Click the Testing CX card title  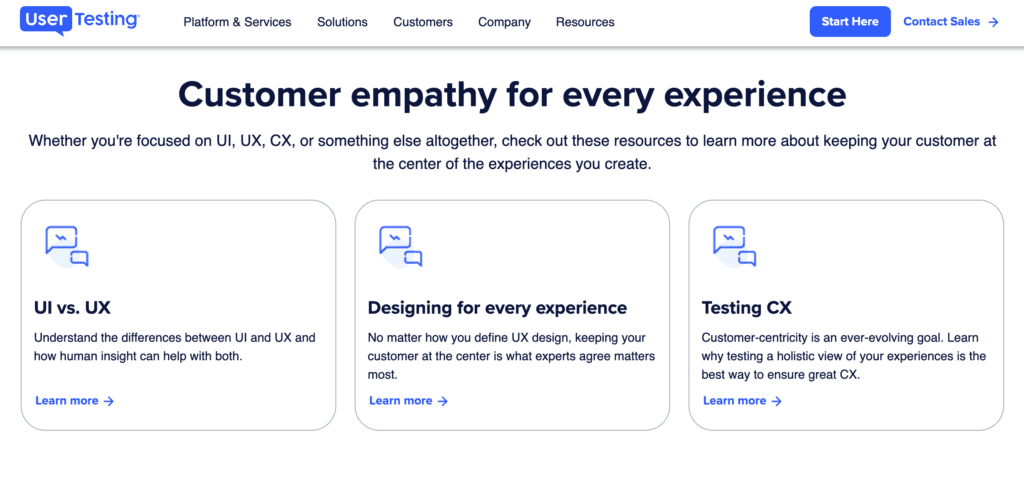746,308
